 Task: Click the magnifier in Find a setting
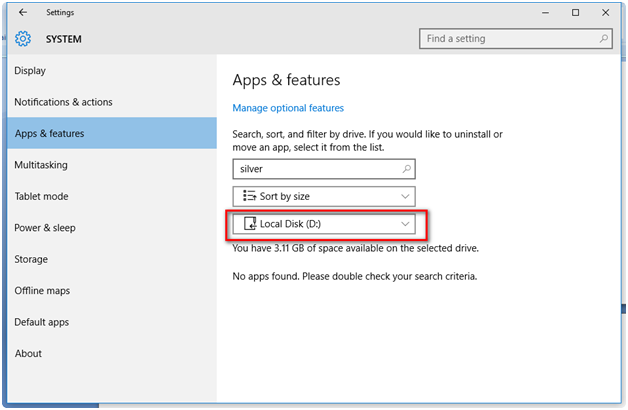point(603,39)
